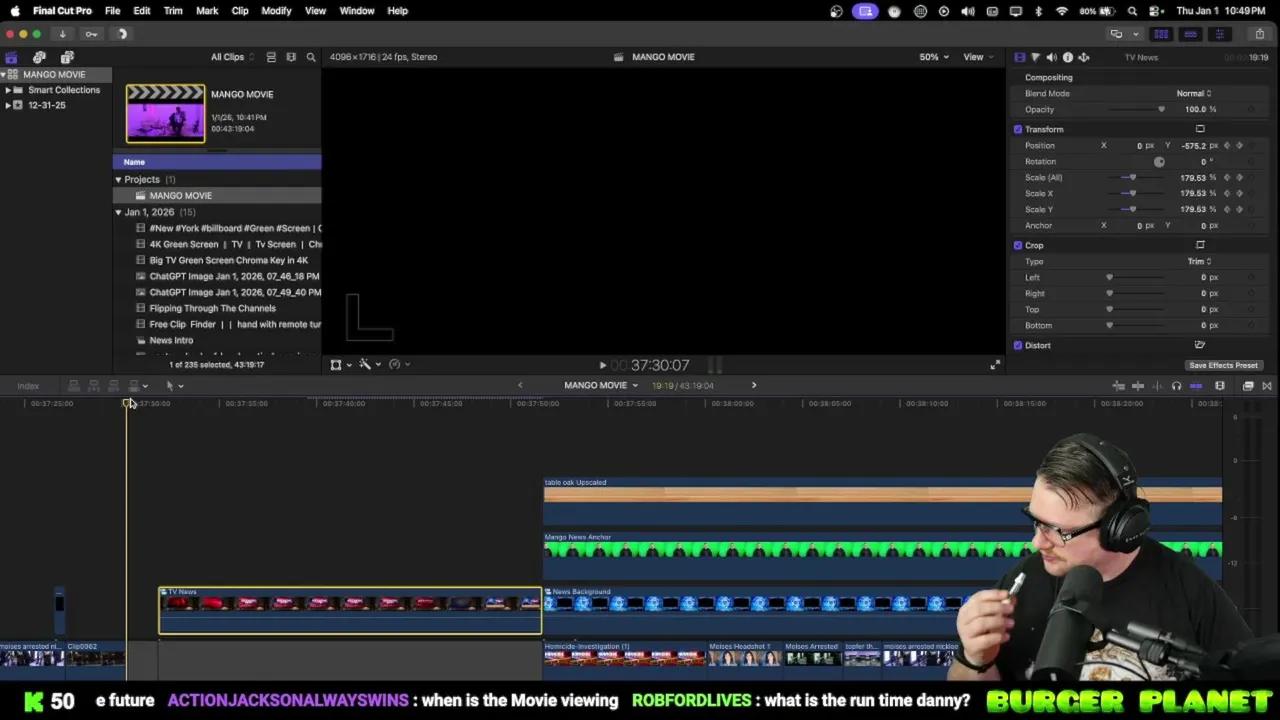Open the Share Inspector icon
1280x720 pixels.
tap(1083, 57)
